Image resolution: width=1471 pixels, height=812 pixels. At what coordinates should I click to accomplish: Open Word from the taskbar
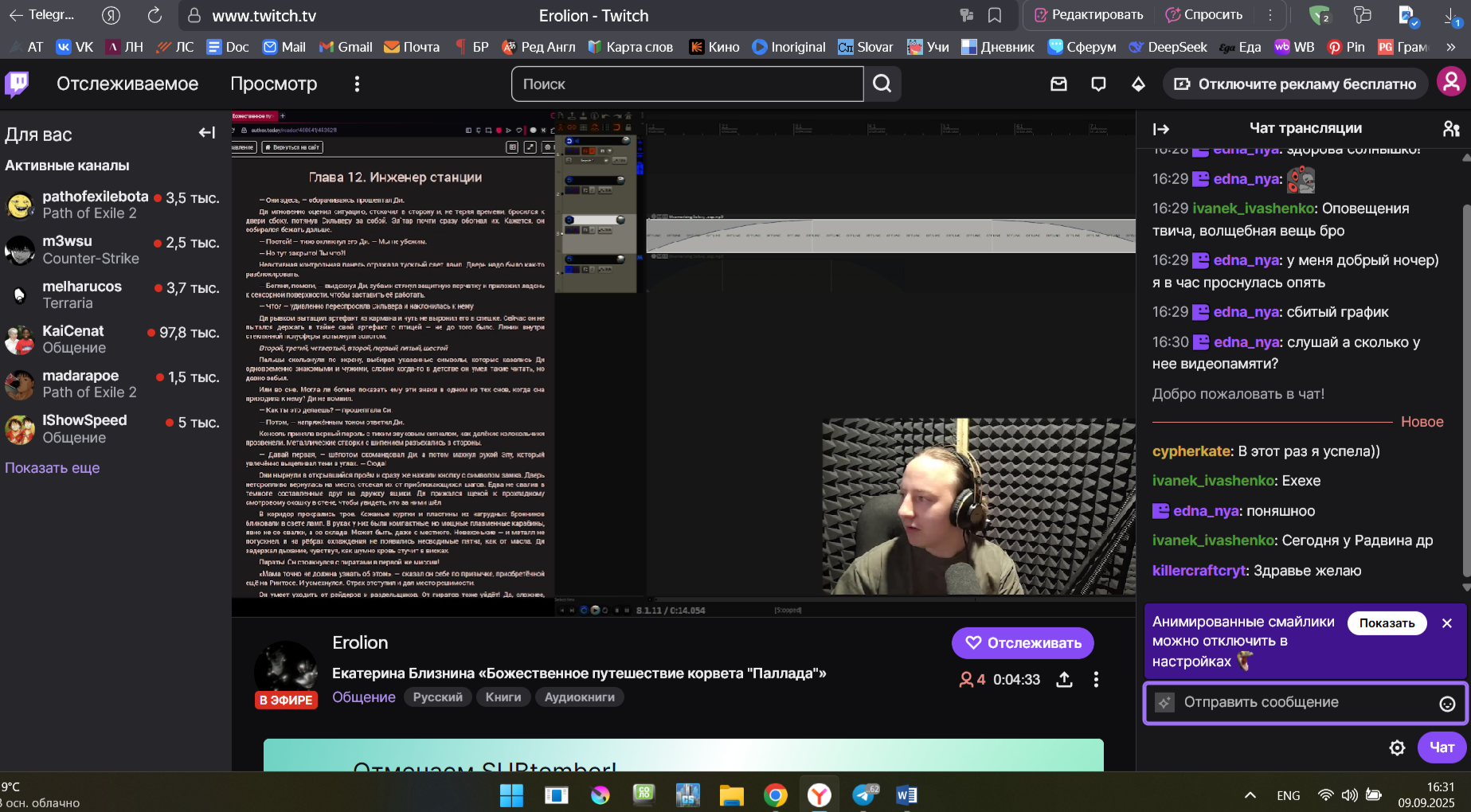pos(906,794)
